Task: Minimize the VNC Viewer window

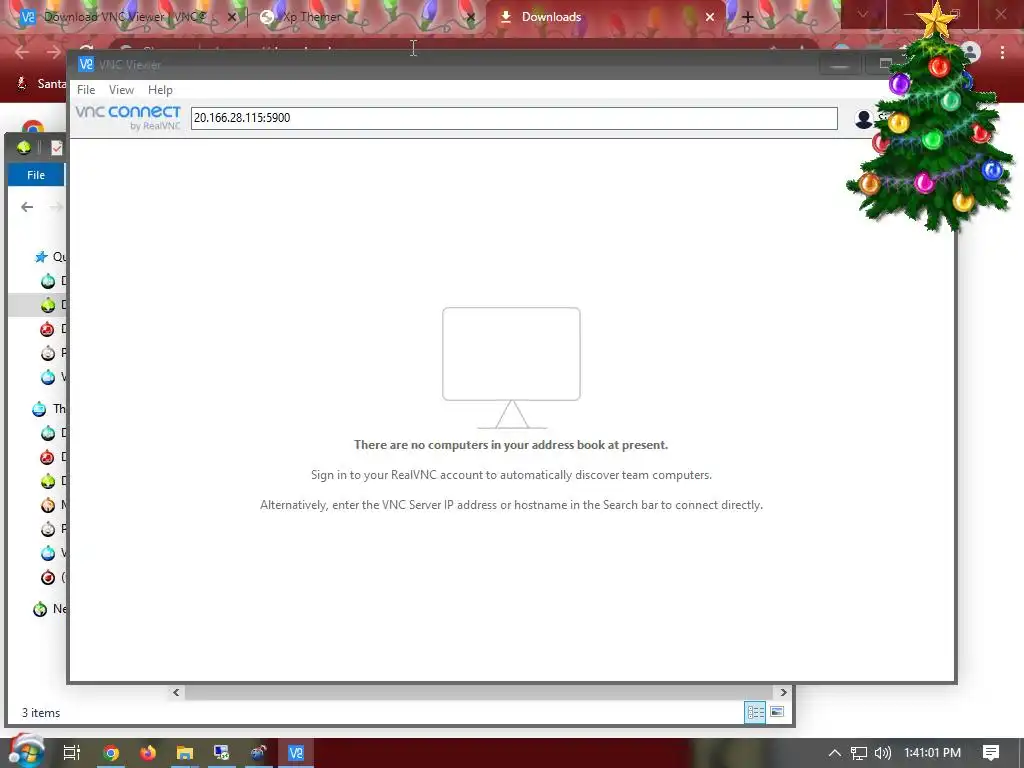Action: [839, 65]
